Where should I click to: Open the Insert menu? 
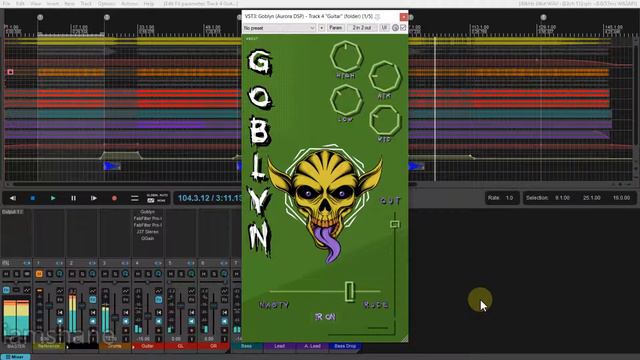[53, 4]
